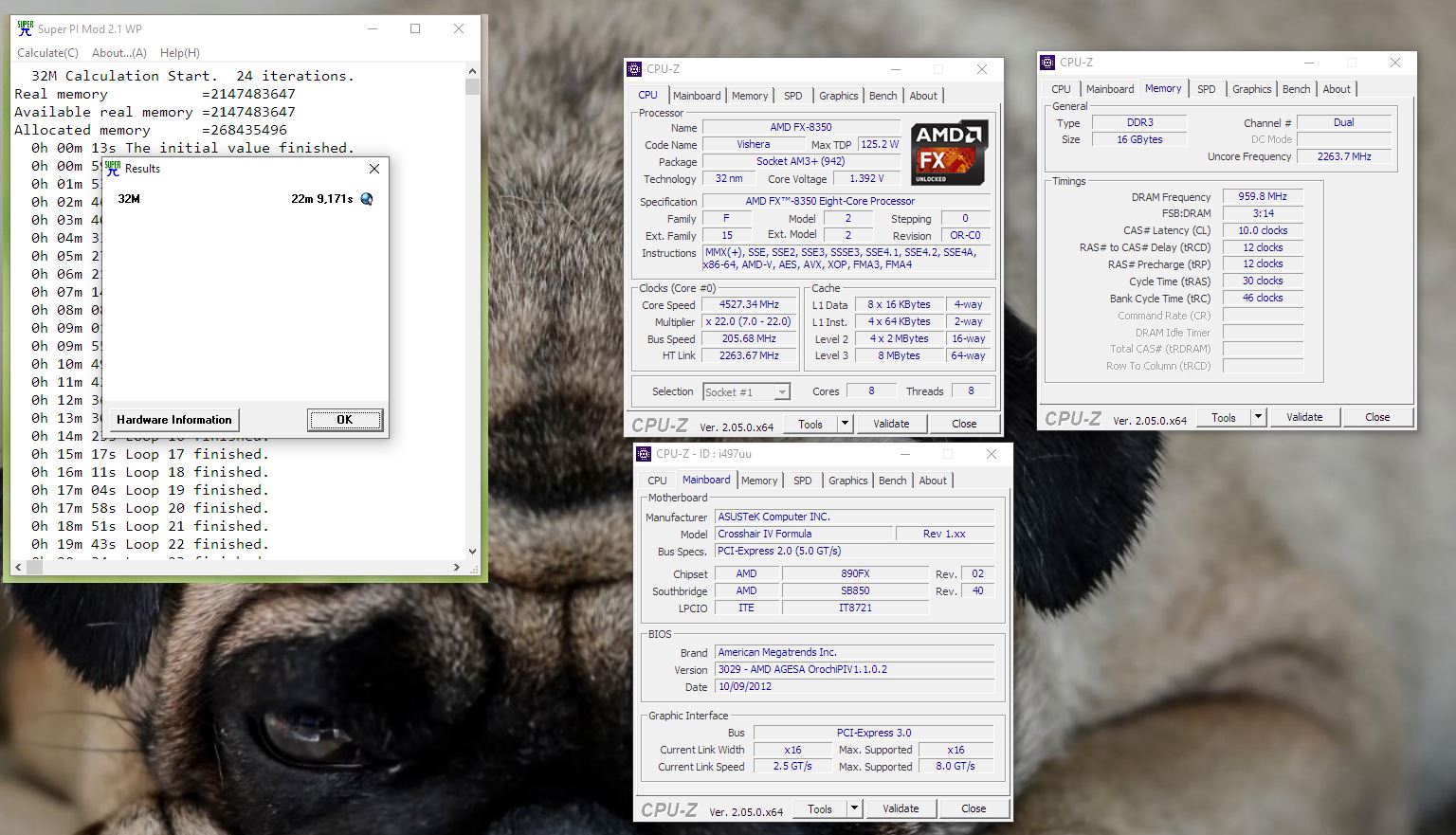Open Bench tab in the CPU window
The image size is (1456, 835).
(883, 96)
